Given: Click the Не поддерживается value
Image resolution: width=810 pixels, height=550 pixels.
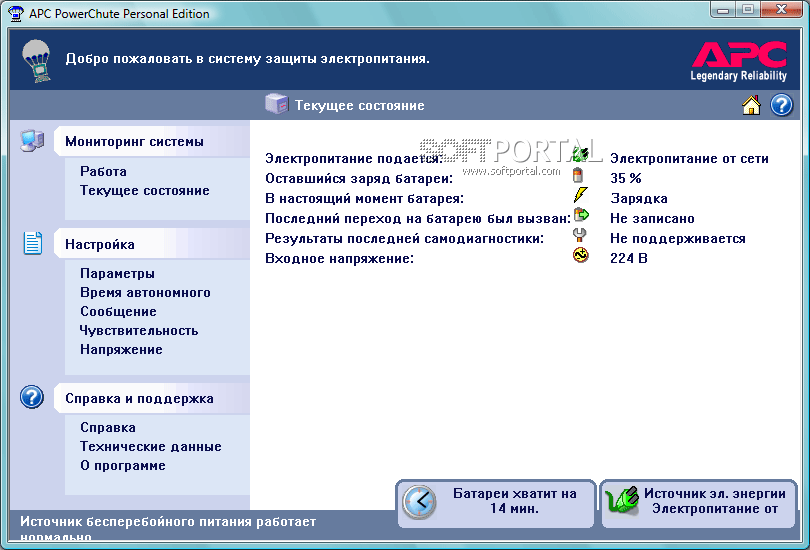Looking at the screenshot, I should click(x=678, y=239).
